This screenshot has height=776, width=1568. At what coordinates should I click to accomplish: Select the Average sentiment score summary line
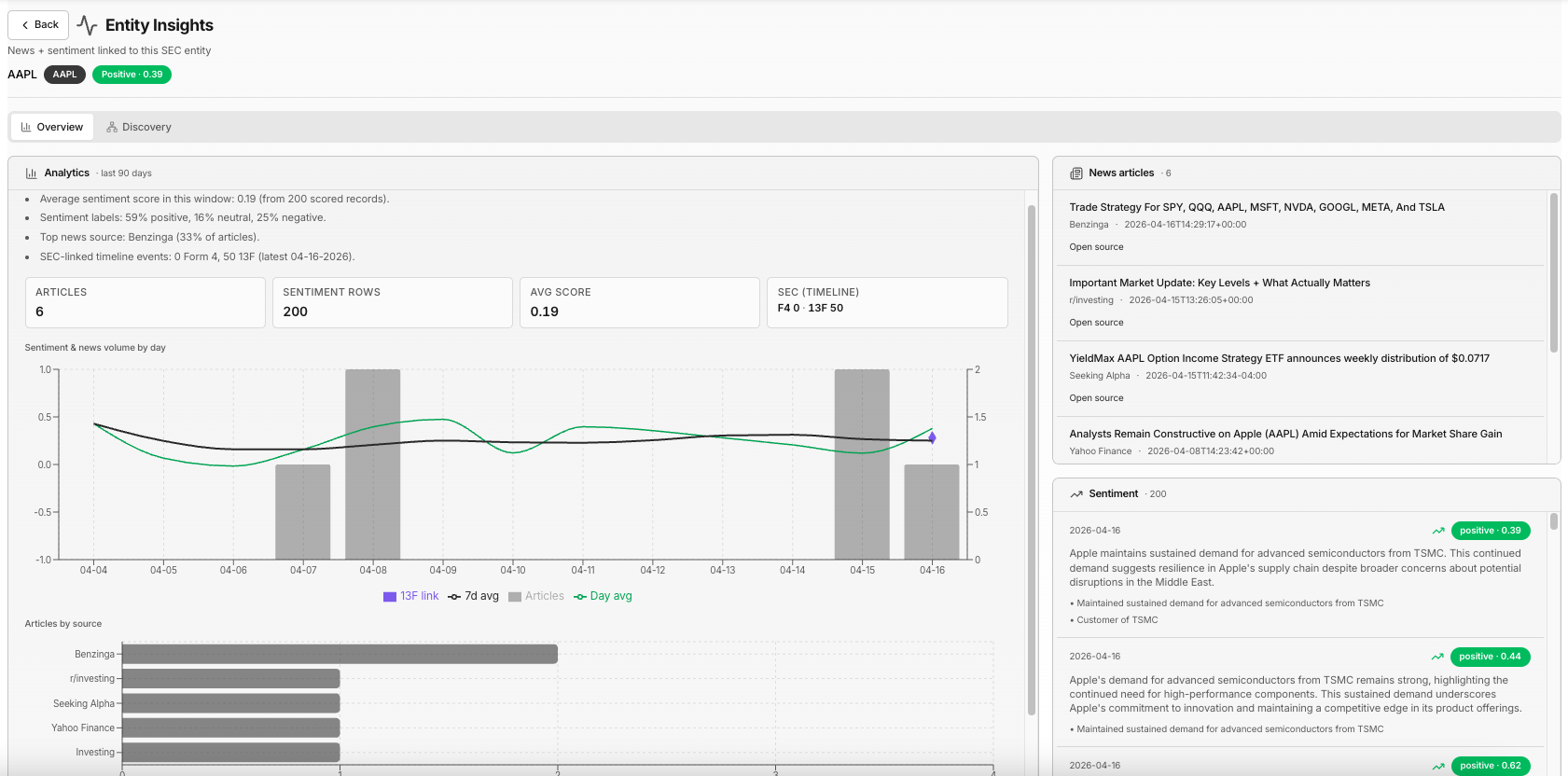point(215,199)
